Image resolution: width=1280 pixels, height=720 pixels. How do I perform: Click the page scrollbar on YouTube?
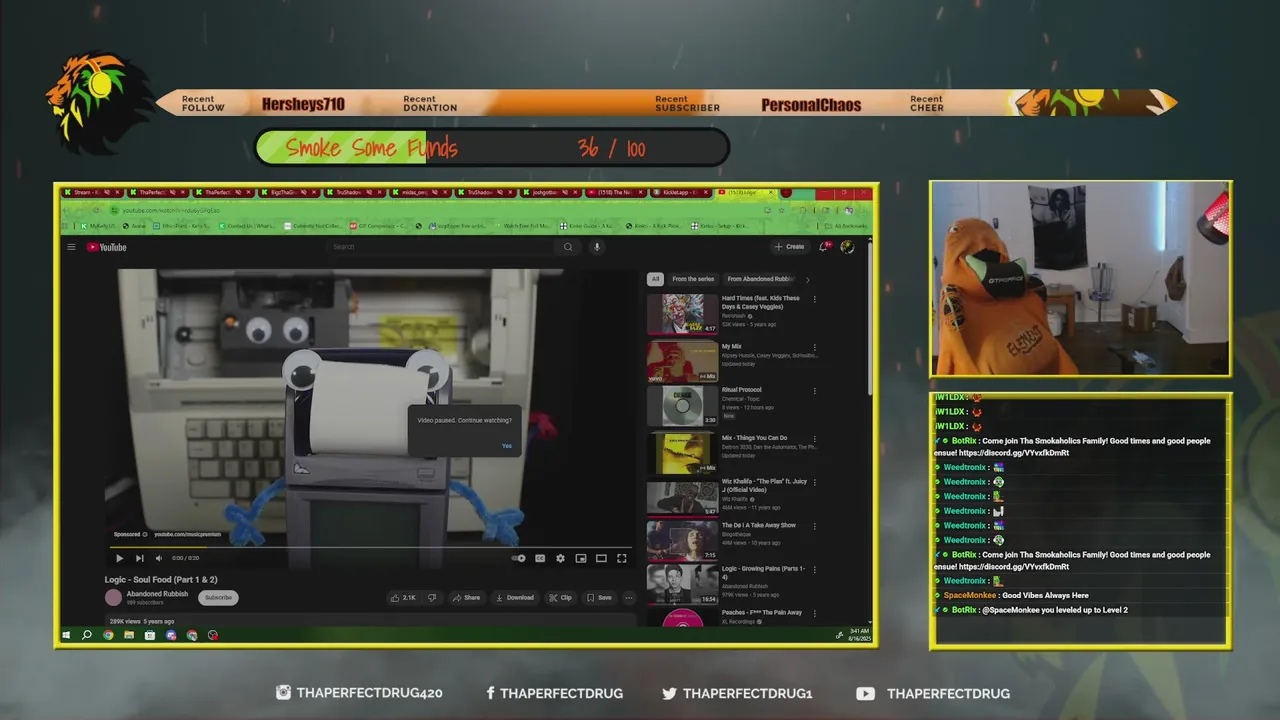pyautogui.click(x=871, y=320)
